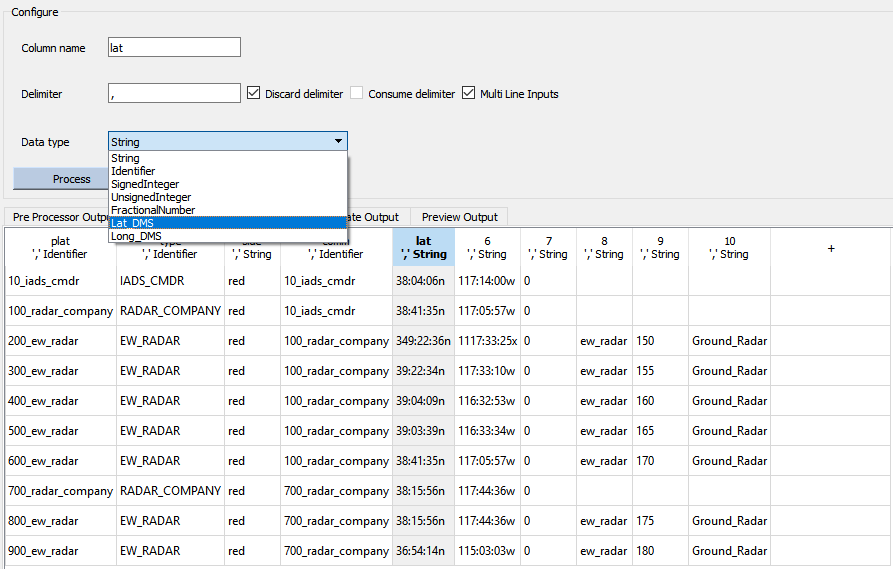Click 700_radar_company in the plat column

pyautogui.click(x=60, y=491)
